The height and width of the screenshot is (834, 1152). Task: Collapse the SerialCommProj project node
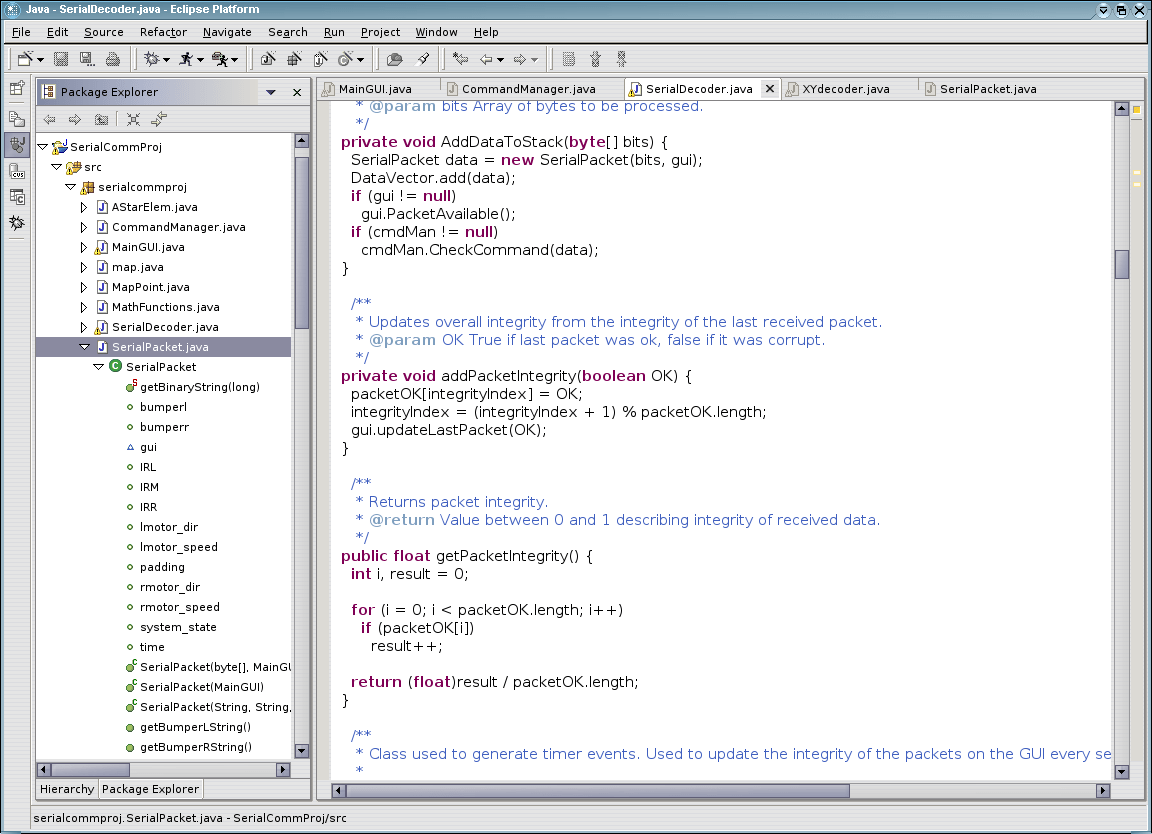pos(43,147)
